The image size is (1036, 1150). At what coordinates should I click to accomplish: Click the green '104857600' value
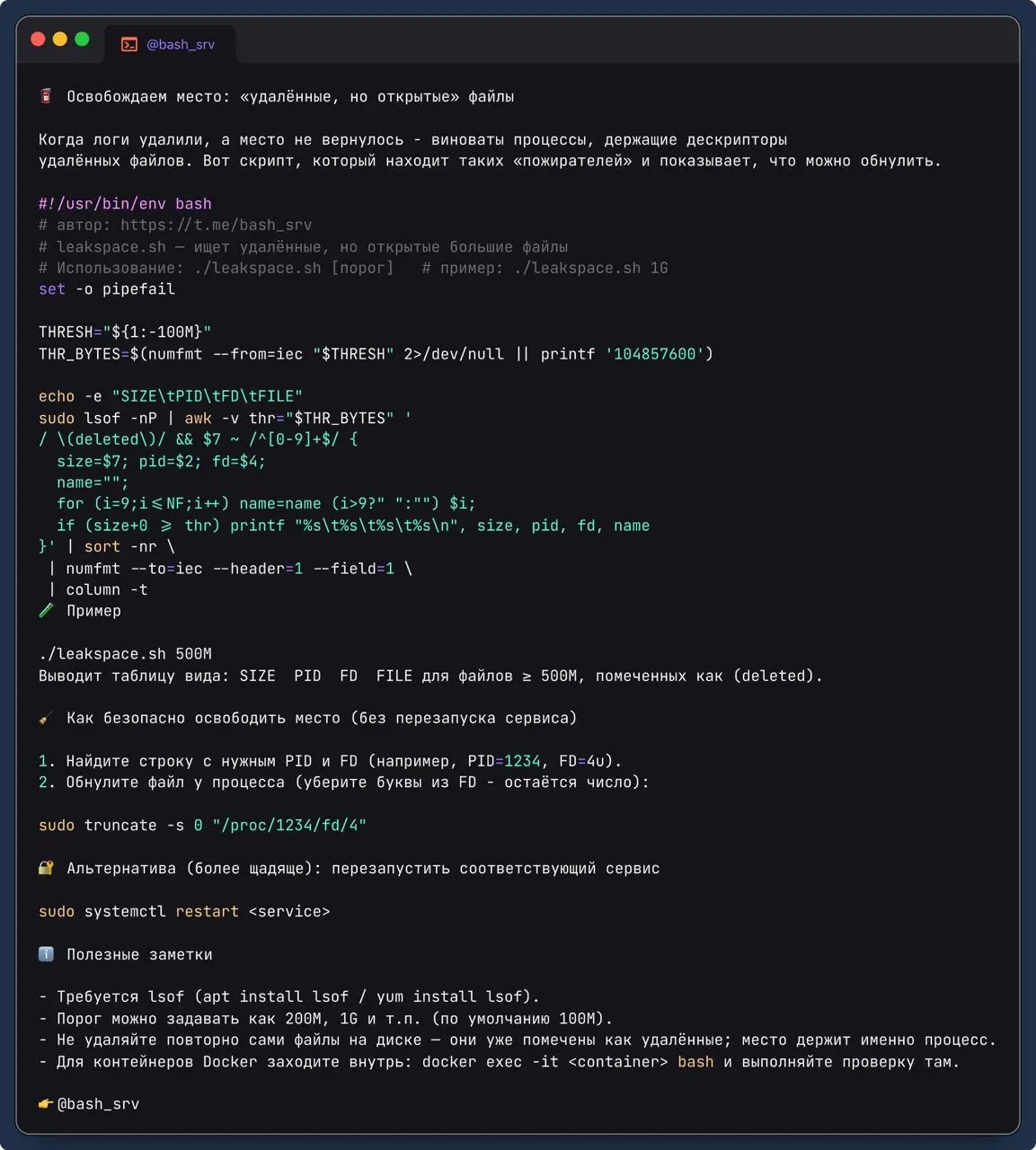[x=655, y=353]
